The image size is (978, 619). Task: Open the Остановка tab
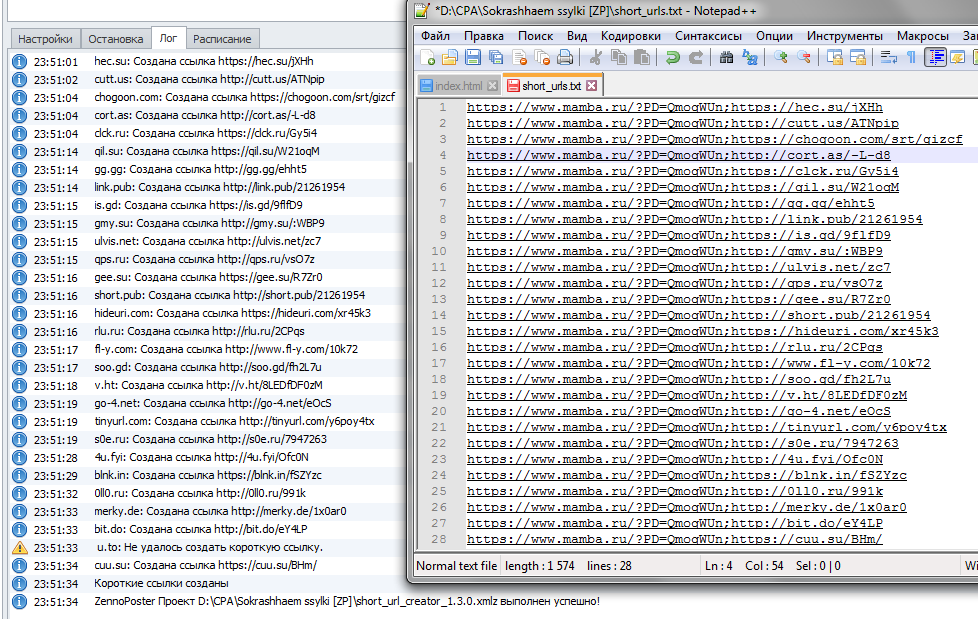[115, 39]
